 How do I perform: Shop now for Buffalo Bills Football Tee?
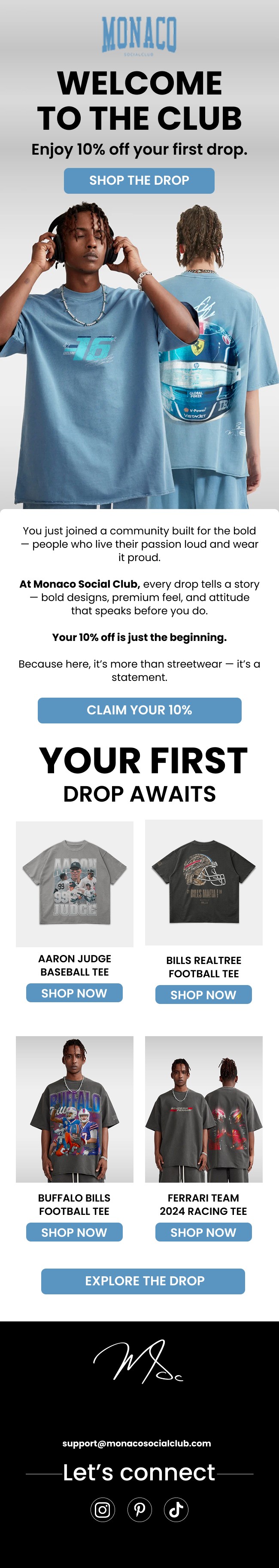(74, 1232)
